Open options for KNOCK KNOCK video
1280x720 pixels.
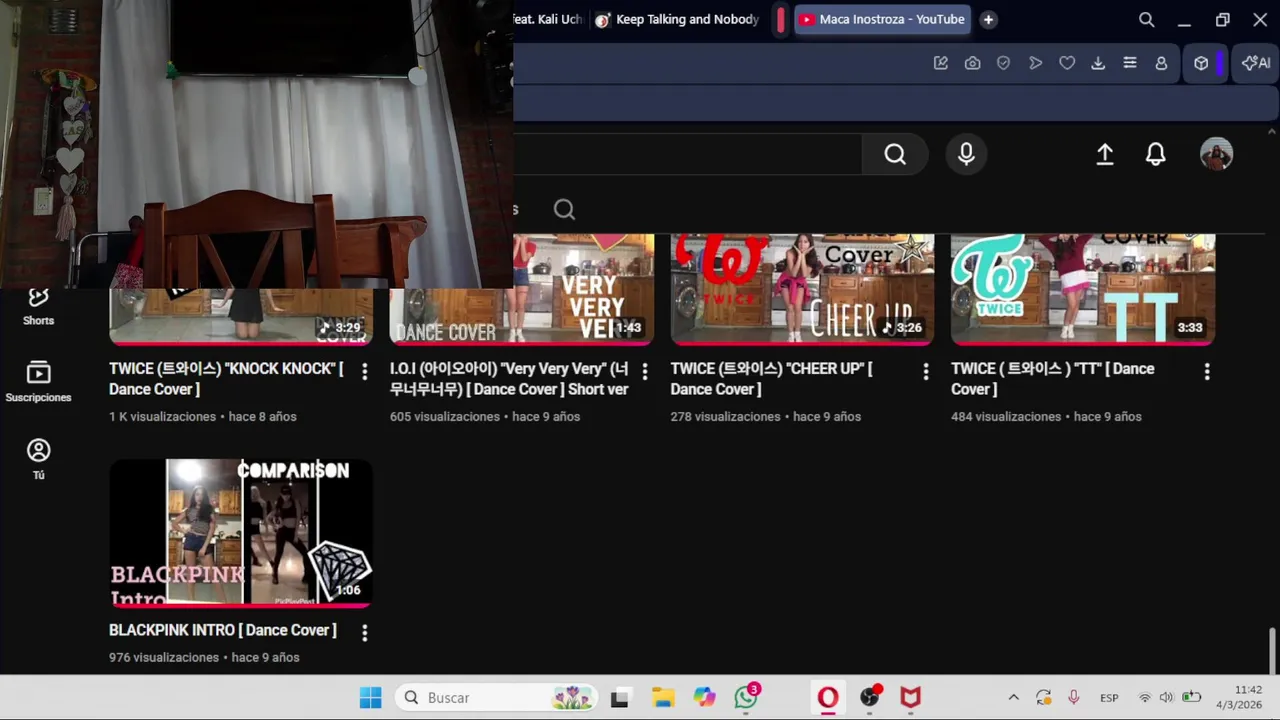[x=364, y=371]
